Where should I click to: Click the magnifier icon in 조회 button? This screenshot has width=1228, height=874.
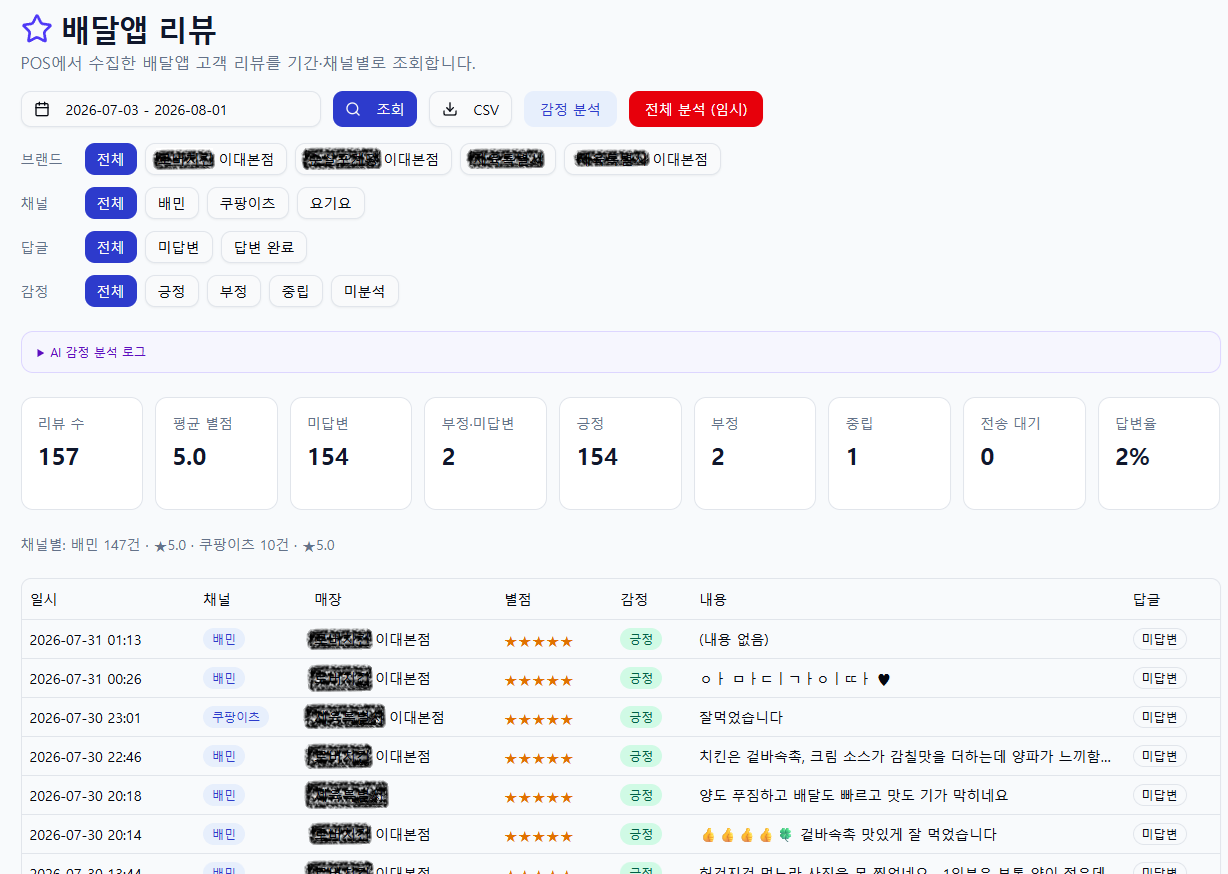coord(353,109)
